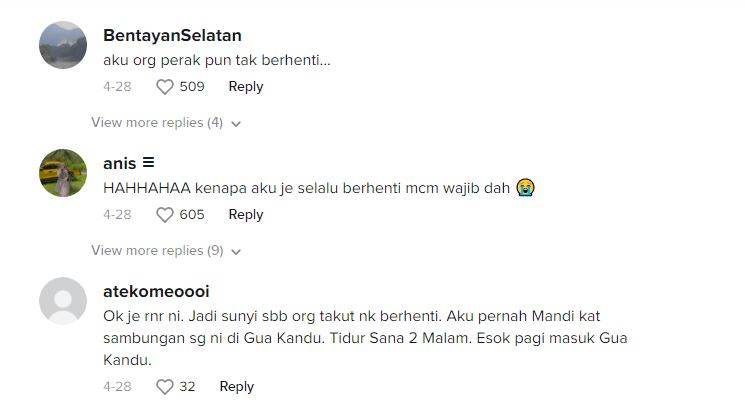The image size is (745, 416).
Task: Like atekomeoooi's comment using heart
Action: [x=165, y=387]
